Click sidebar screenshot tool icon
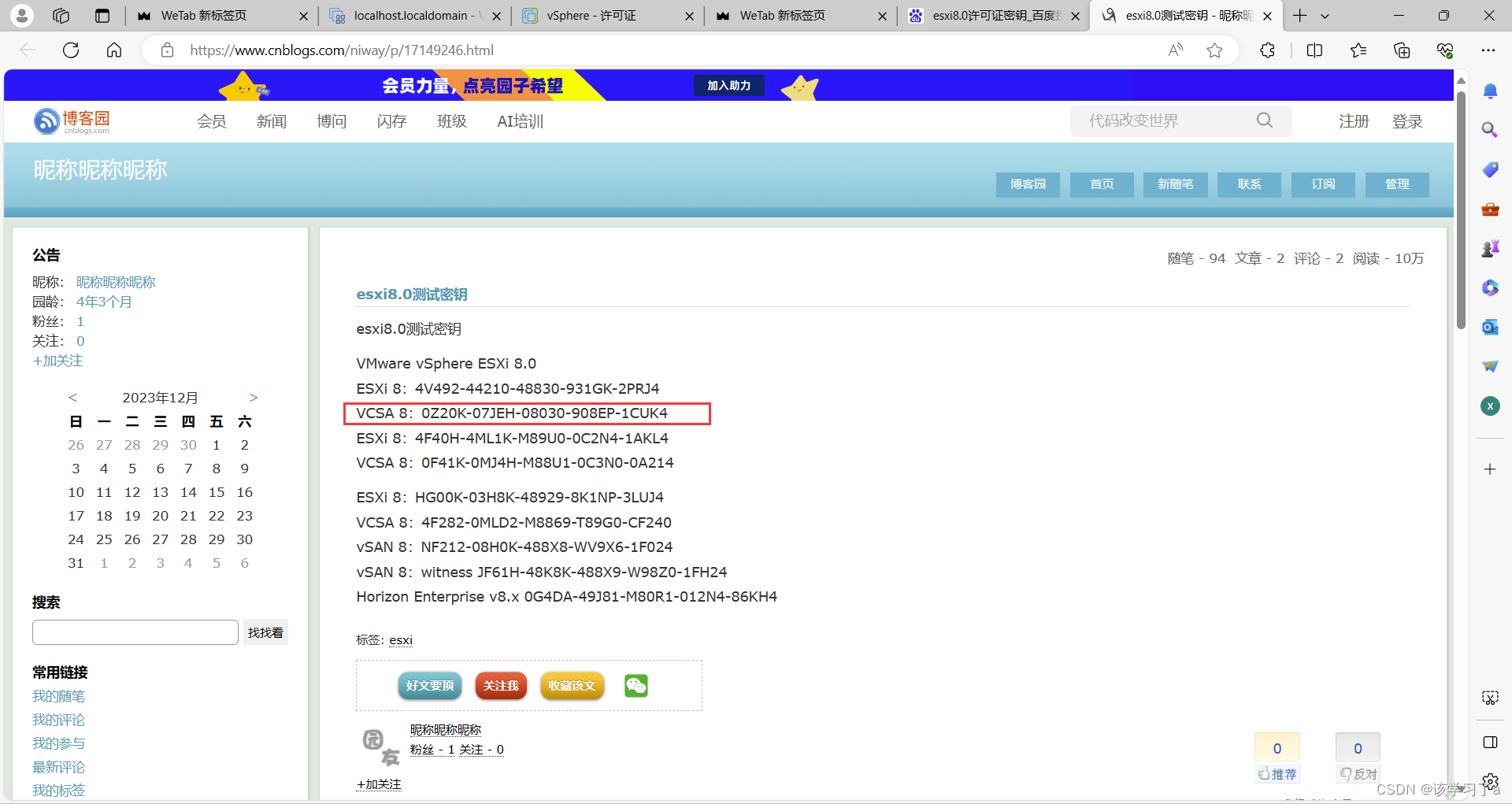This screenshot has height=804, width=1512. click(1490, 698)
